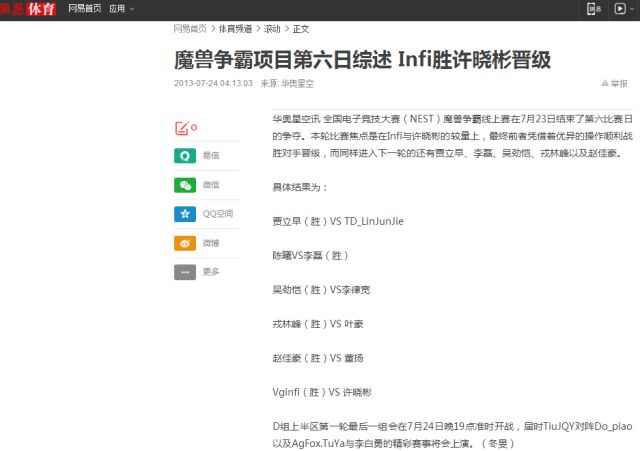Screen dimensions: 640x451
Task: Click the timestamp 2013-07-24 04:13:03
Action: pyautogui.click(x=213, y=84)
